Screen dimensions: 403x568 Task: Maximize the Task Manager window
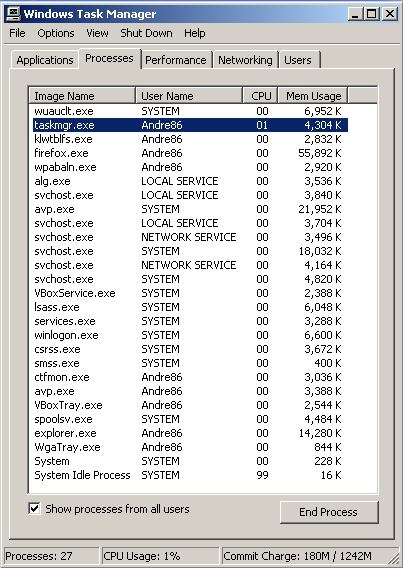(x=371, y=14)
